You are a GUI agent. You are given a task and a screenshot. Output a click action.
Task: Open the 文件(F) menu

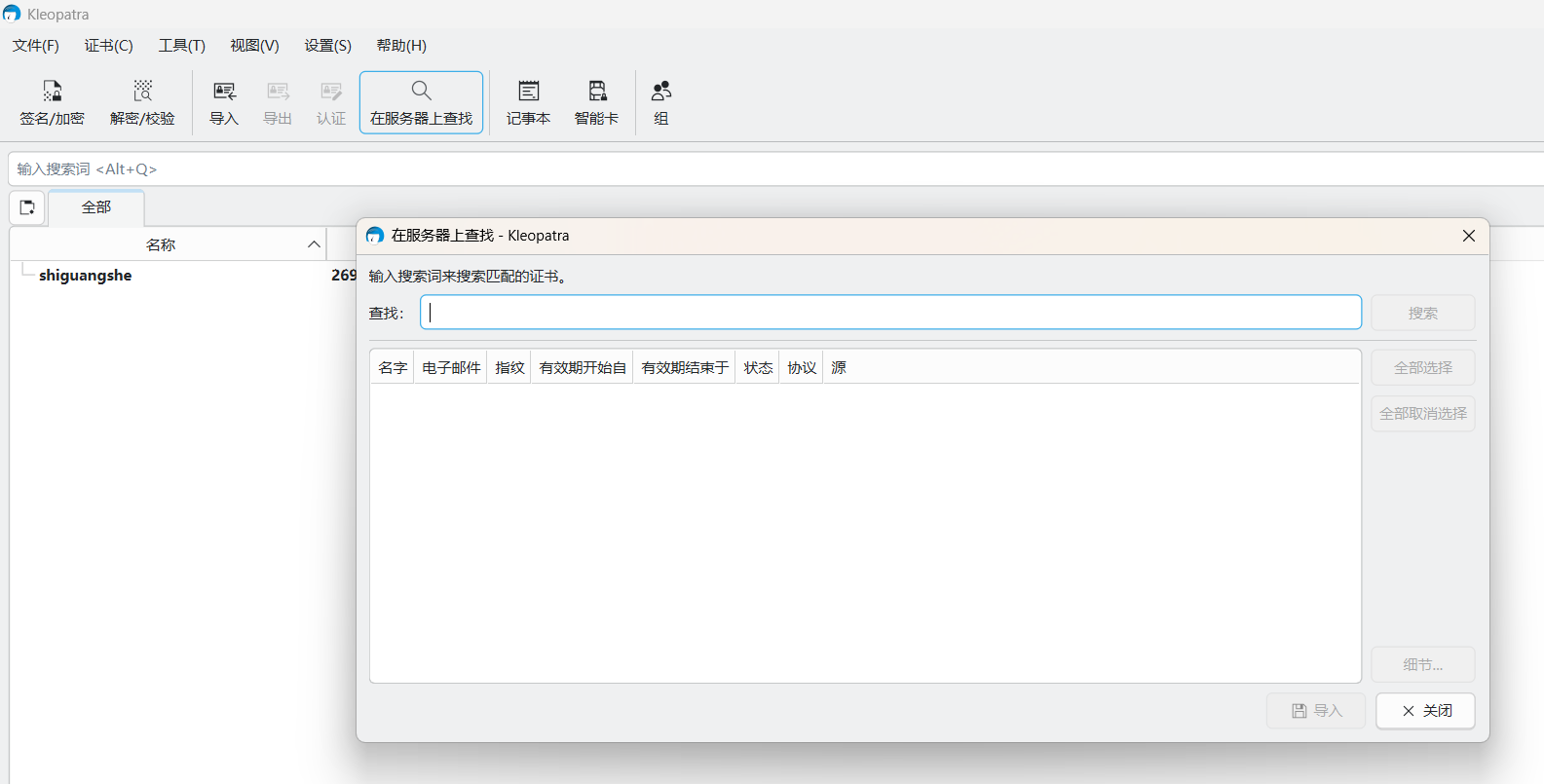tap(36, 46)
